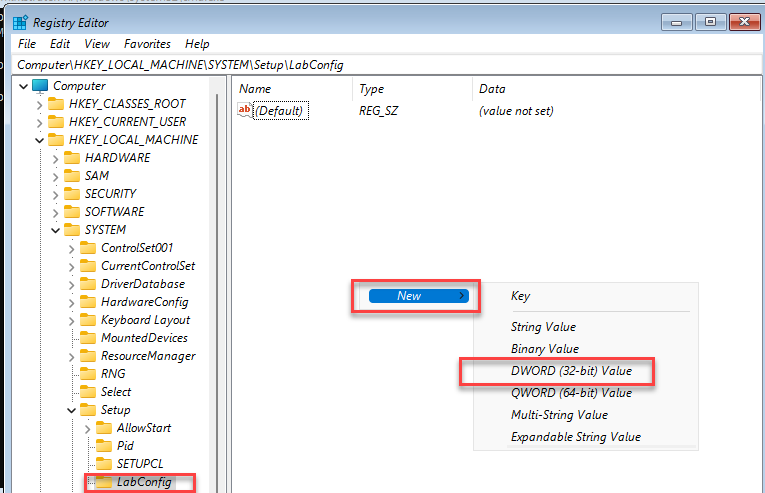This screenshot has height=493, width=765.
Task: Expand the HKEY_CURRENT_USER hive
Action: [x=39, y=123]
